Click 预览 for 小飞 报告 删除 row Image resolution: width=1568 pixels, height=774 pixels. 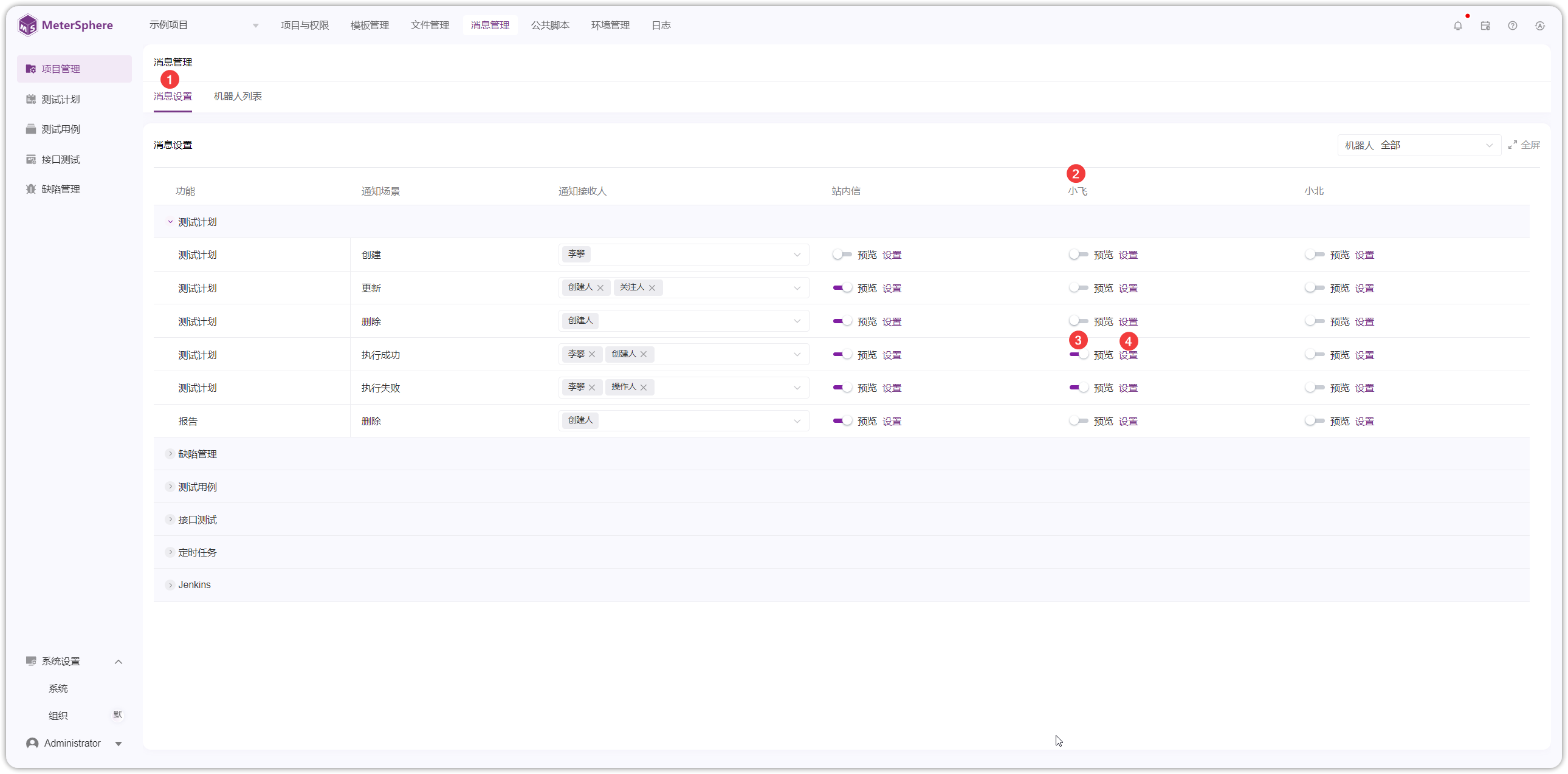(x=1103, y=421)
